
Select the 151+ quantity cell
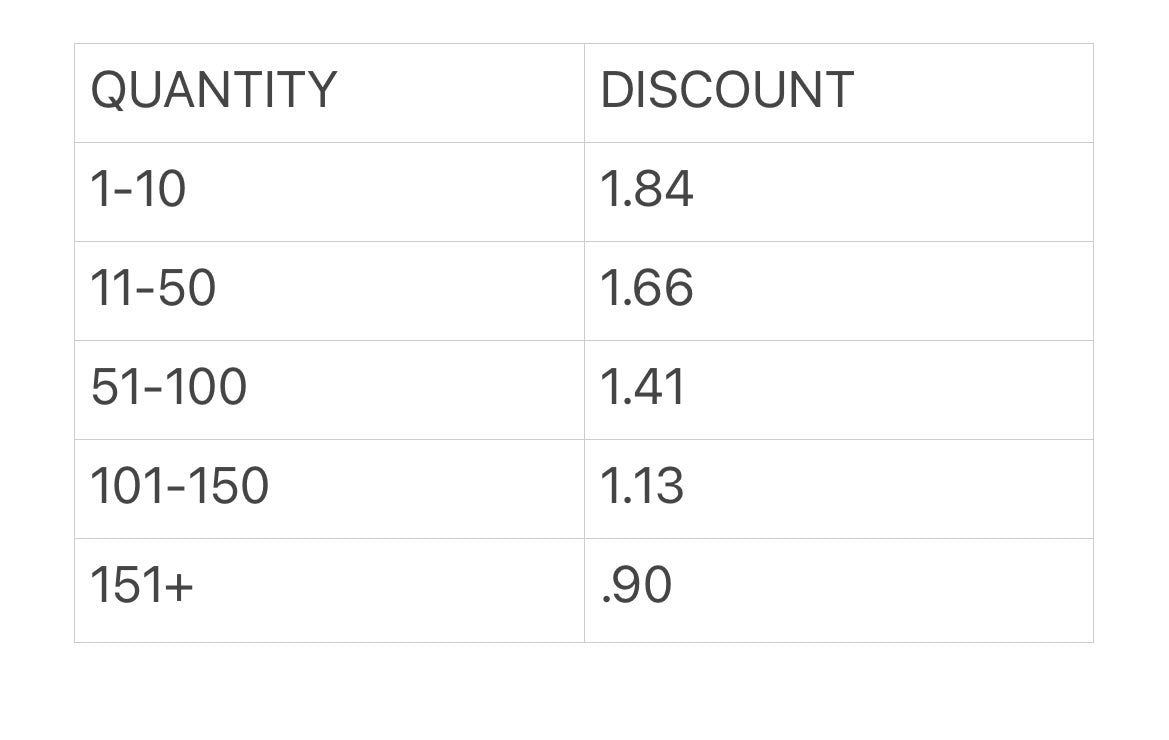tap(141, 585)
